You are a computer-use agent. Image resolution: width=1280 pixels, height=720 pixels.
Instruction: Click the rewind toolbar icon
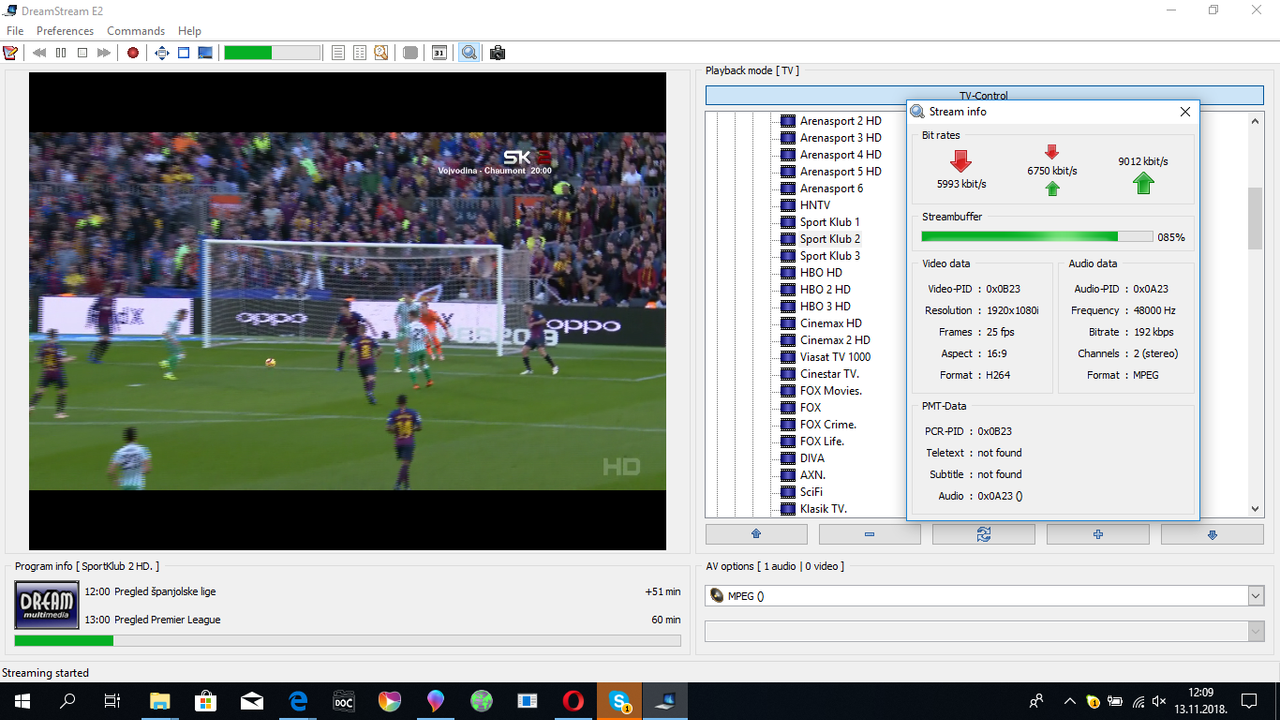(39, 53)
